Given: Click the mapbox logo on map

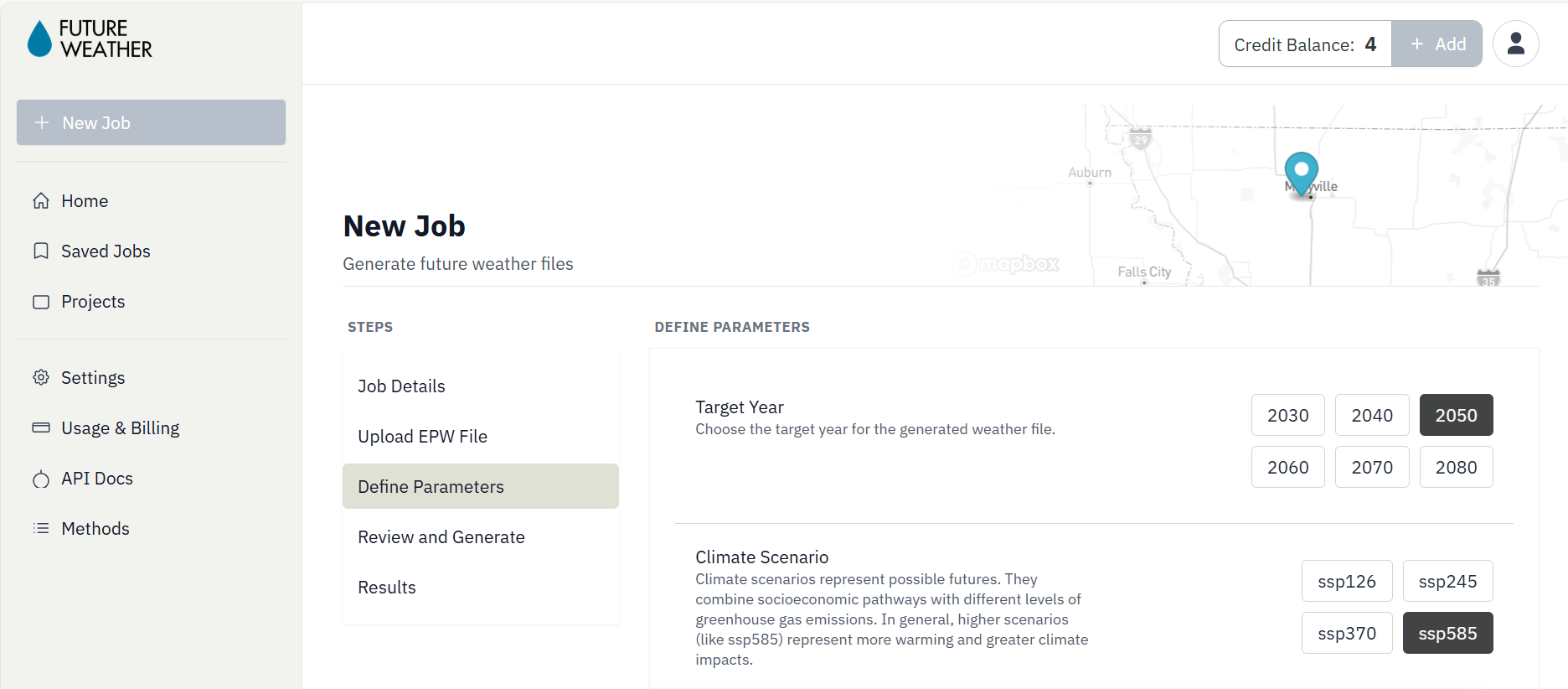Looking at the screenshot, I should tap(1006, 264).
